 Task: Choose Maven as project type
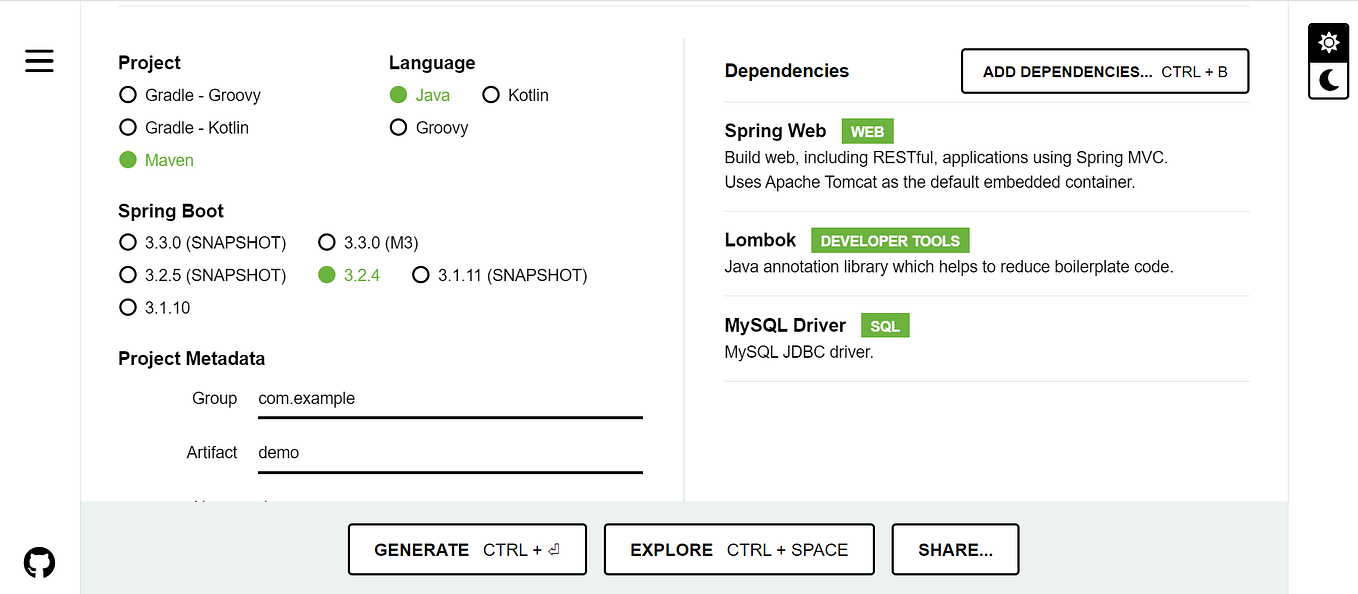tap(128, 160)
